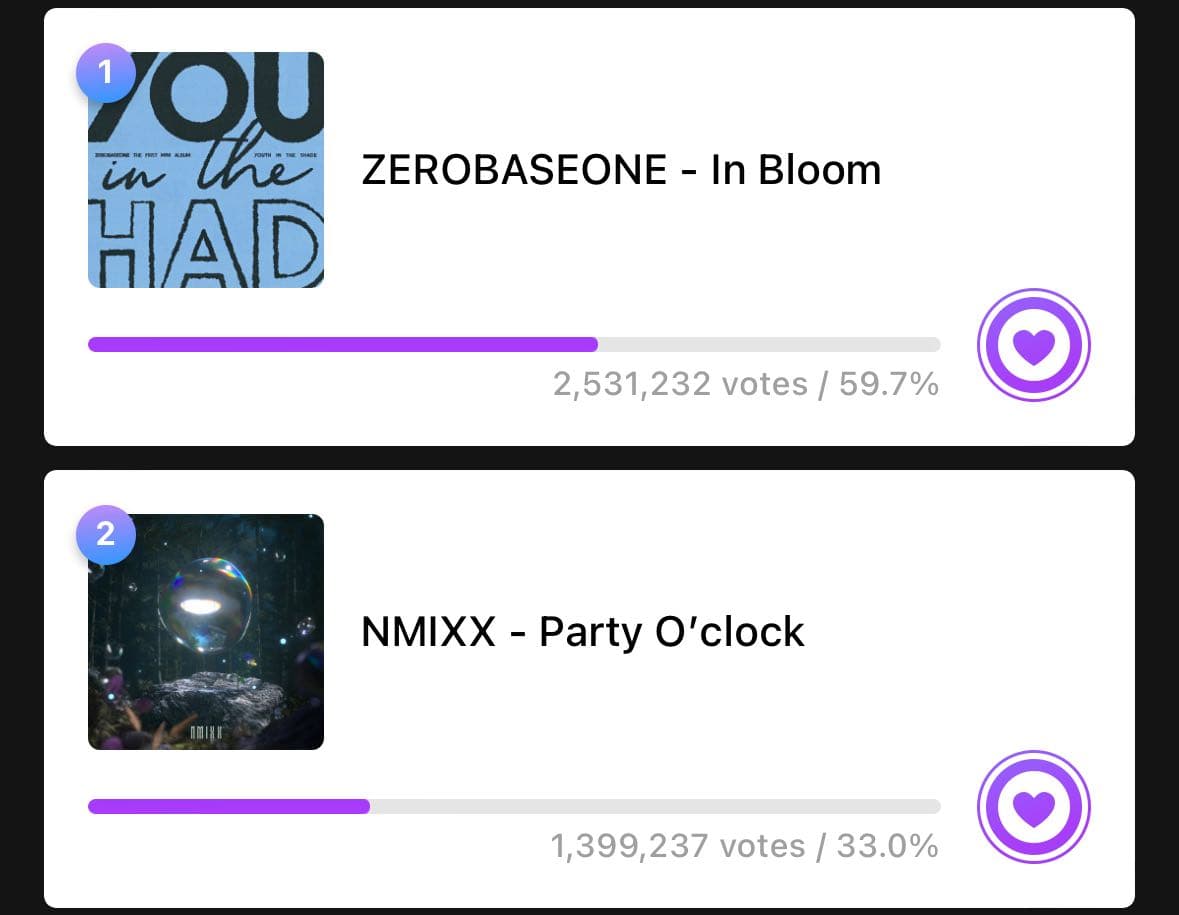
Task: Click the purple filled part of ZEROBASEONE's vote bar
Action: [342, 345]
